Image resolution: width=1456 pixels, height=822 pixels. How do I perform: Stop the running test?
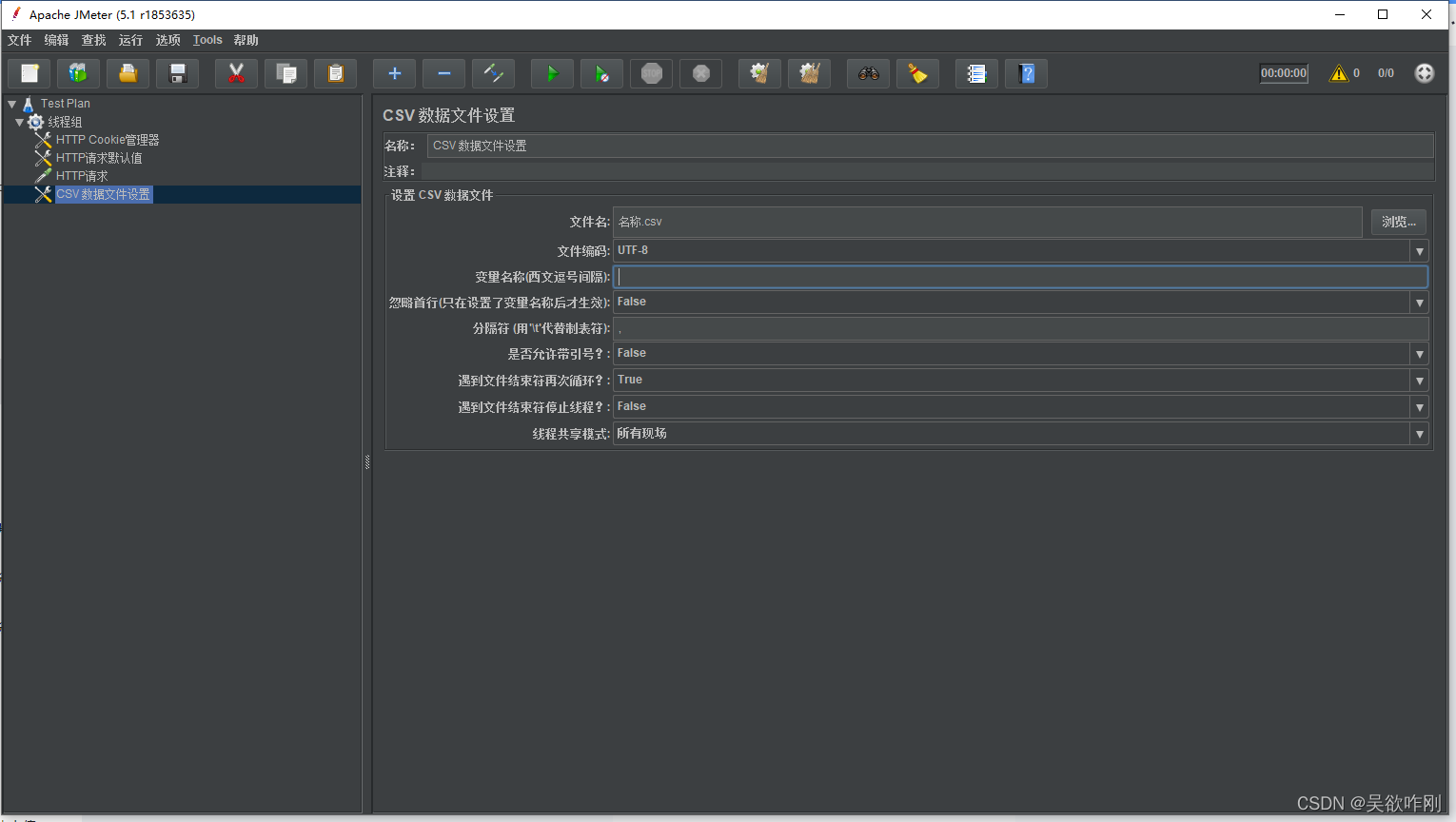pos(651,73)
